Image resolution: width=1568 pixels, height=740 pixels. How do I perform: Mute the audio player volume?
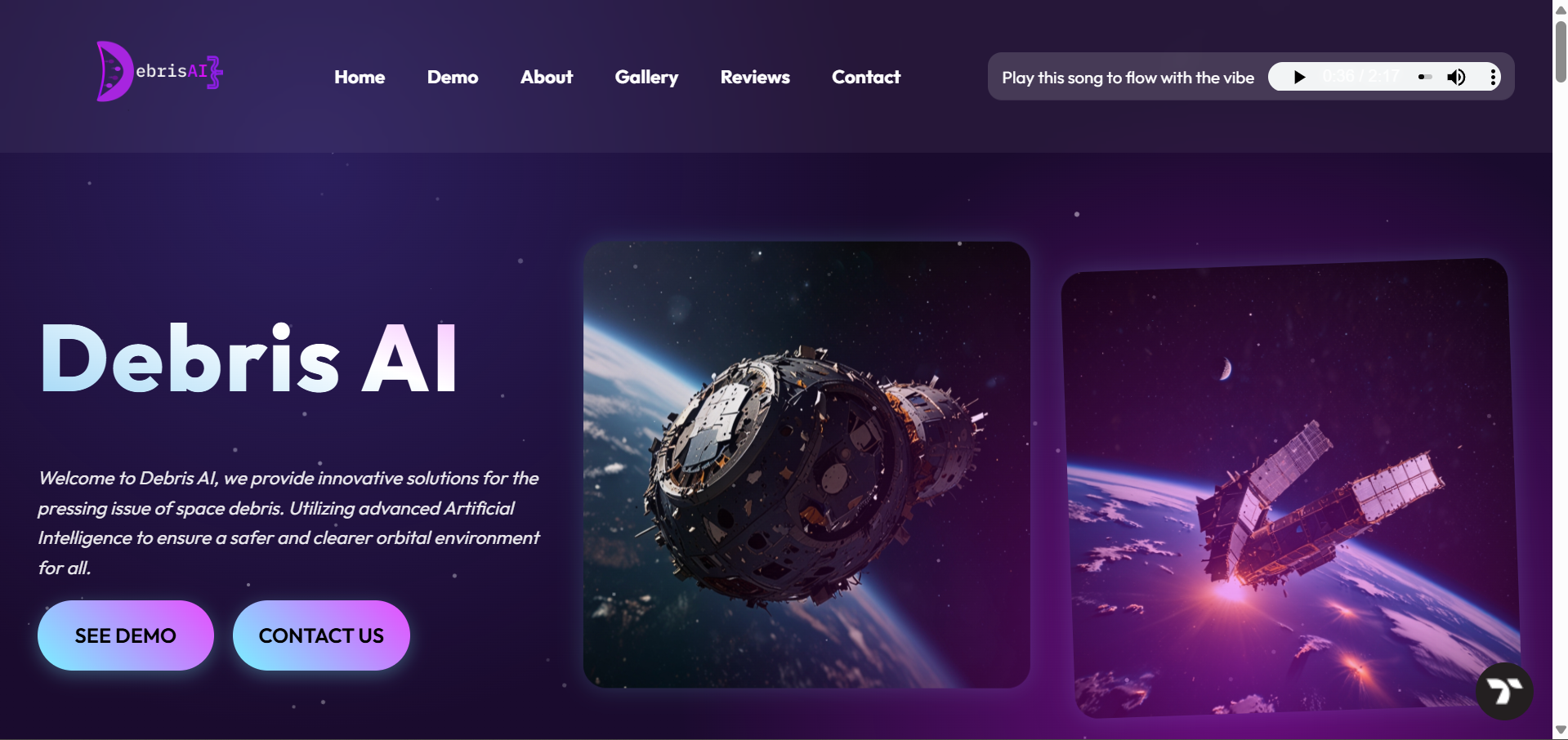(1456, 77)
